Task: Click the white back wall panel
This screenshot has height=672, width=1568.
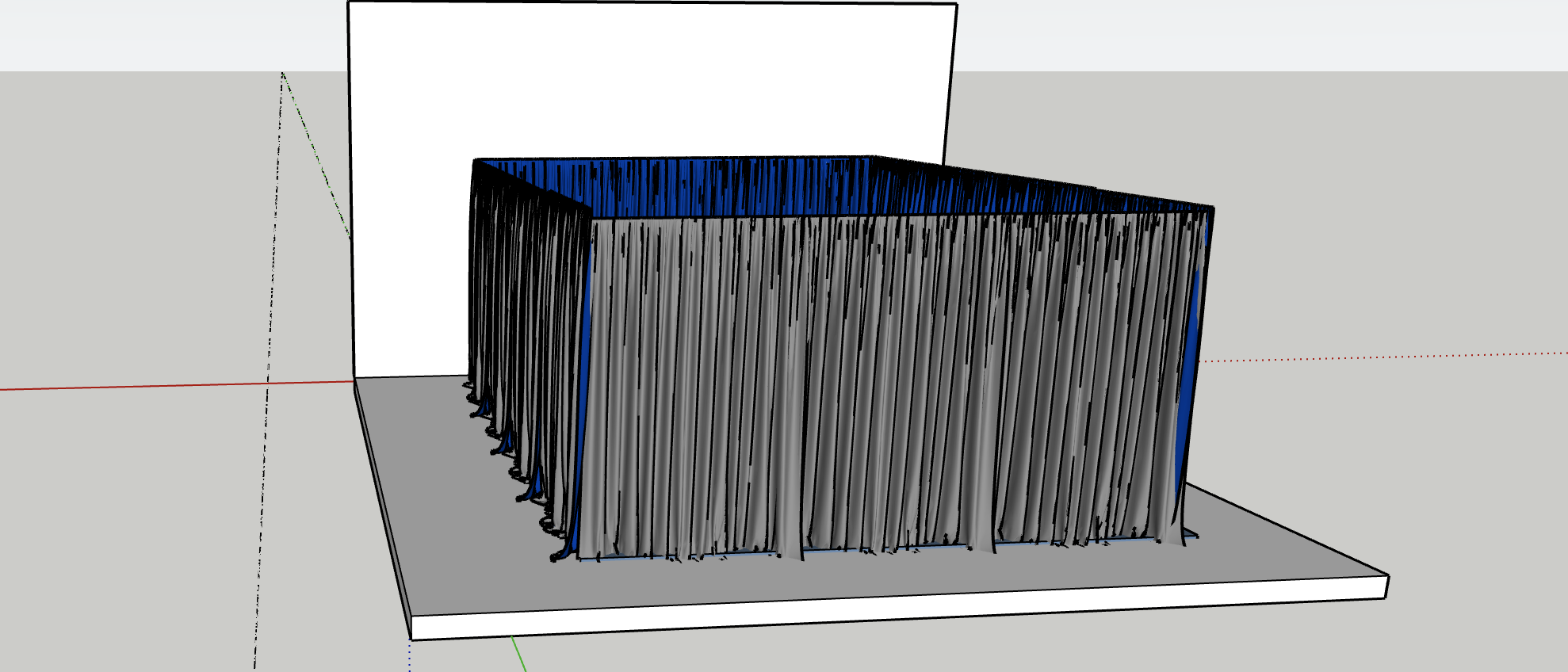Action: (650, 79)
